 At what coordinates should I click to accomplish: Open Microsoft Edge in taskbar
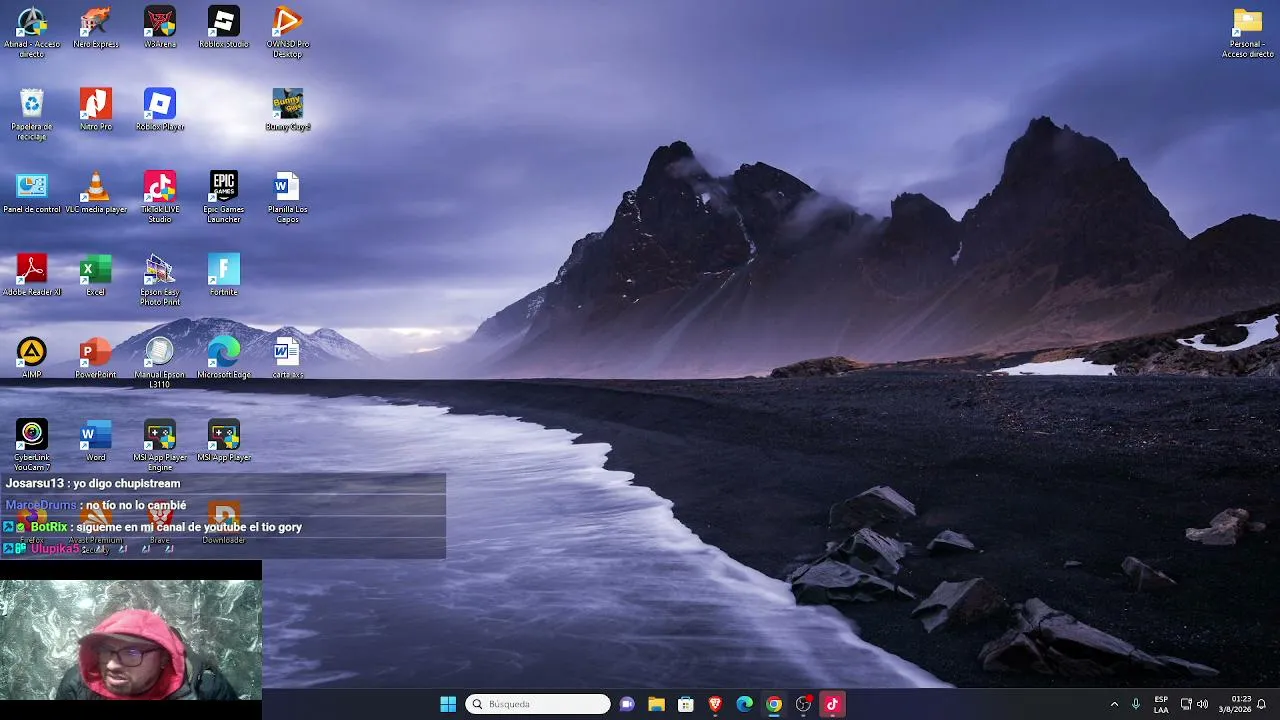(744, 704)
